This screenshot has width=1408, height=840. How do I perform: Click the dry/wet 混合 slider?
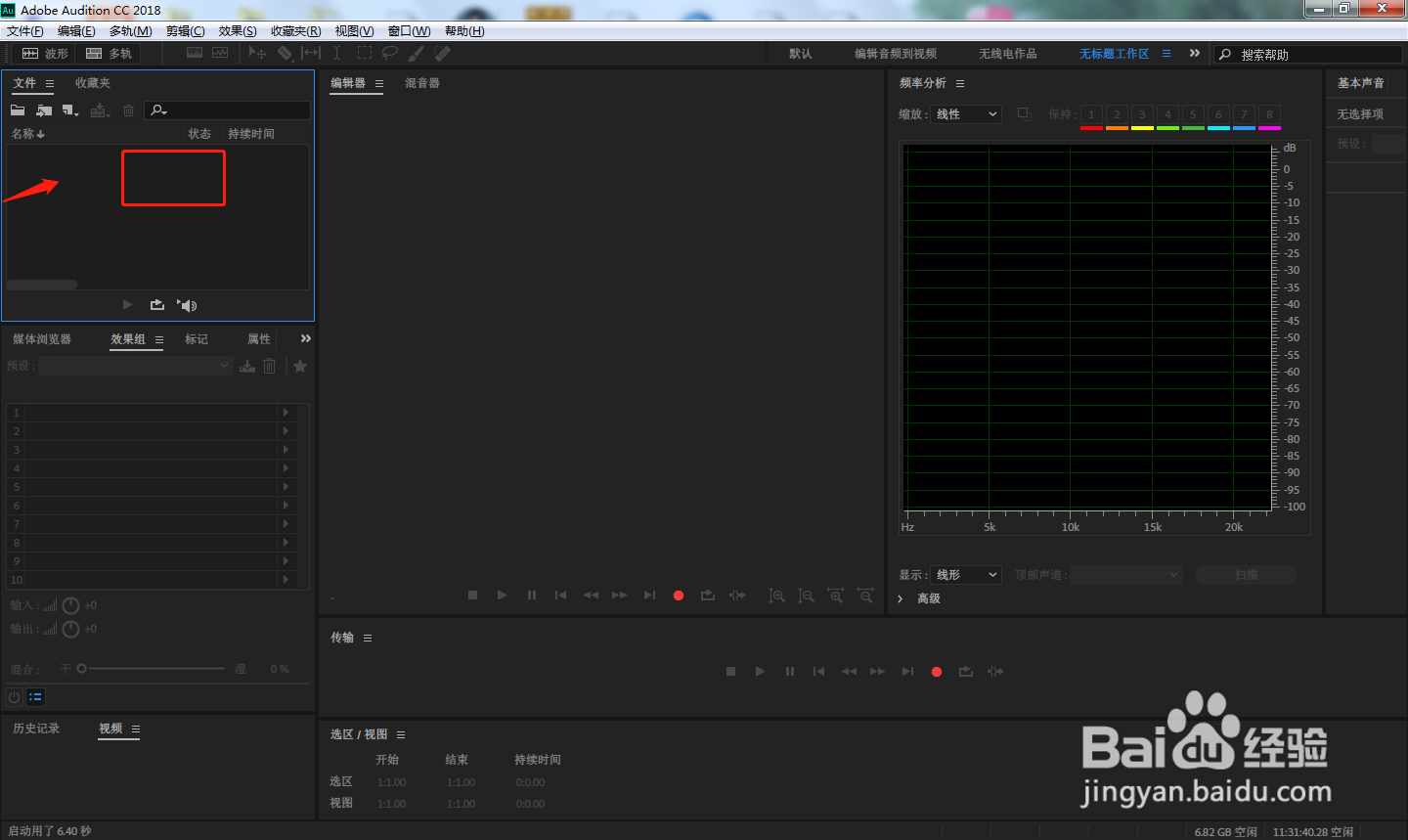[x=152, y=669]
